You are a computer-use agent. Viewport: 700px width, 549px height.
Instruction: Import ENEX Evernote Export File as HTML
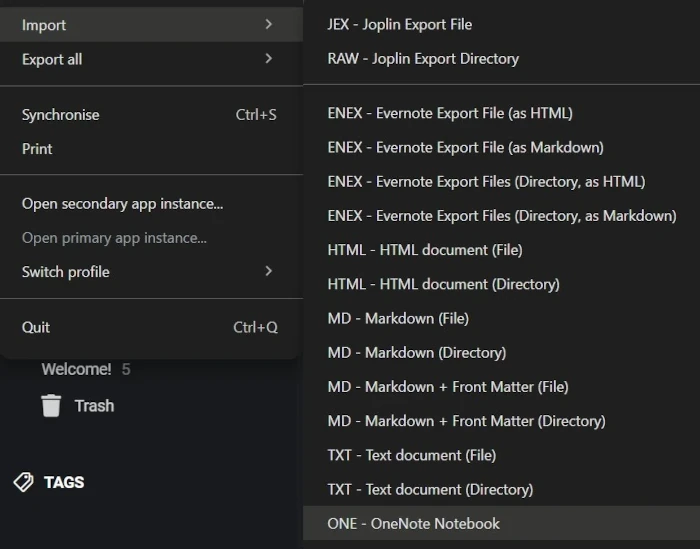(501, 113)
